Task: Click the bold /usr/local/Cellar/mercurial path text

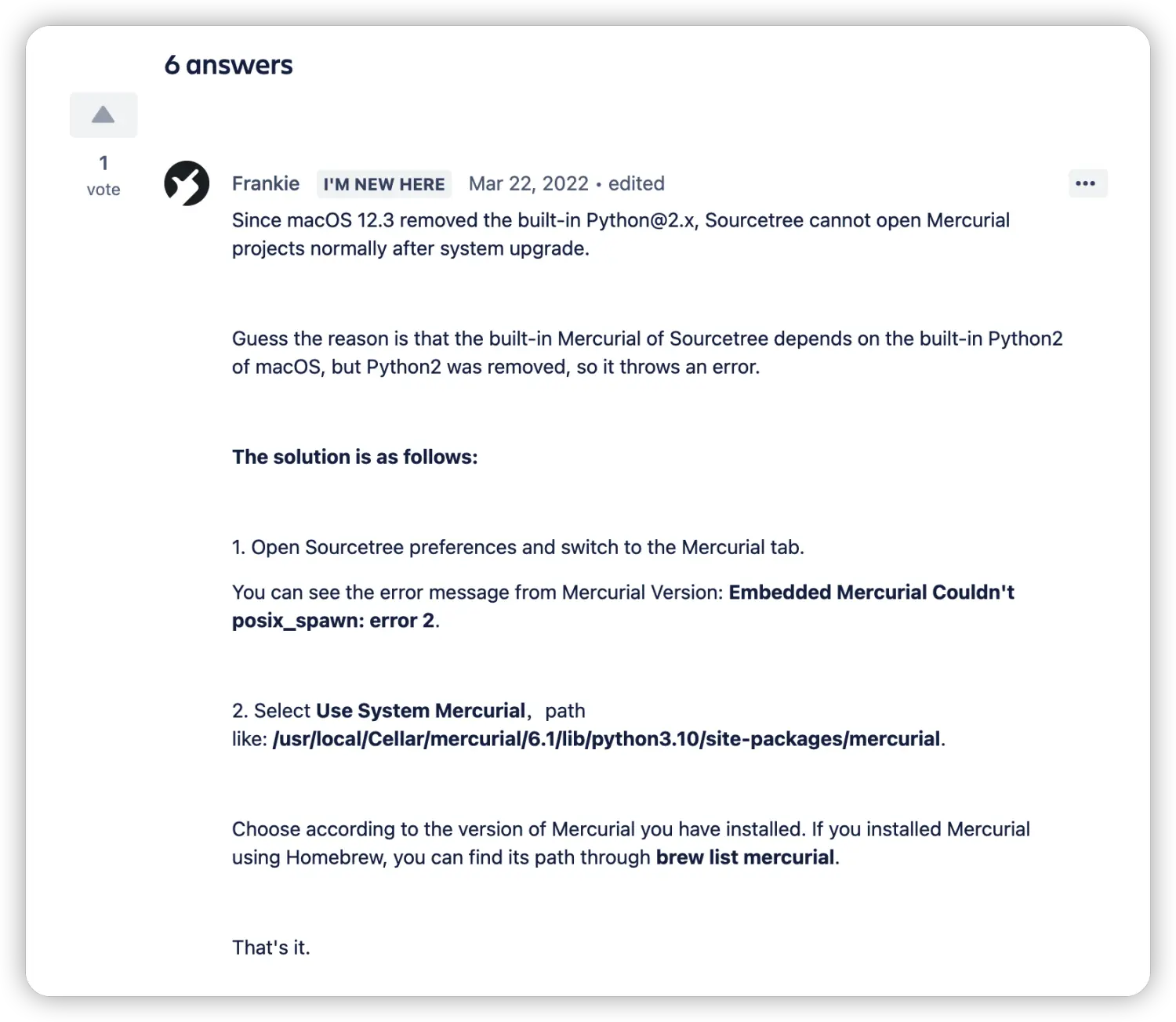Action: coord(606,739)
